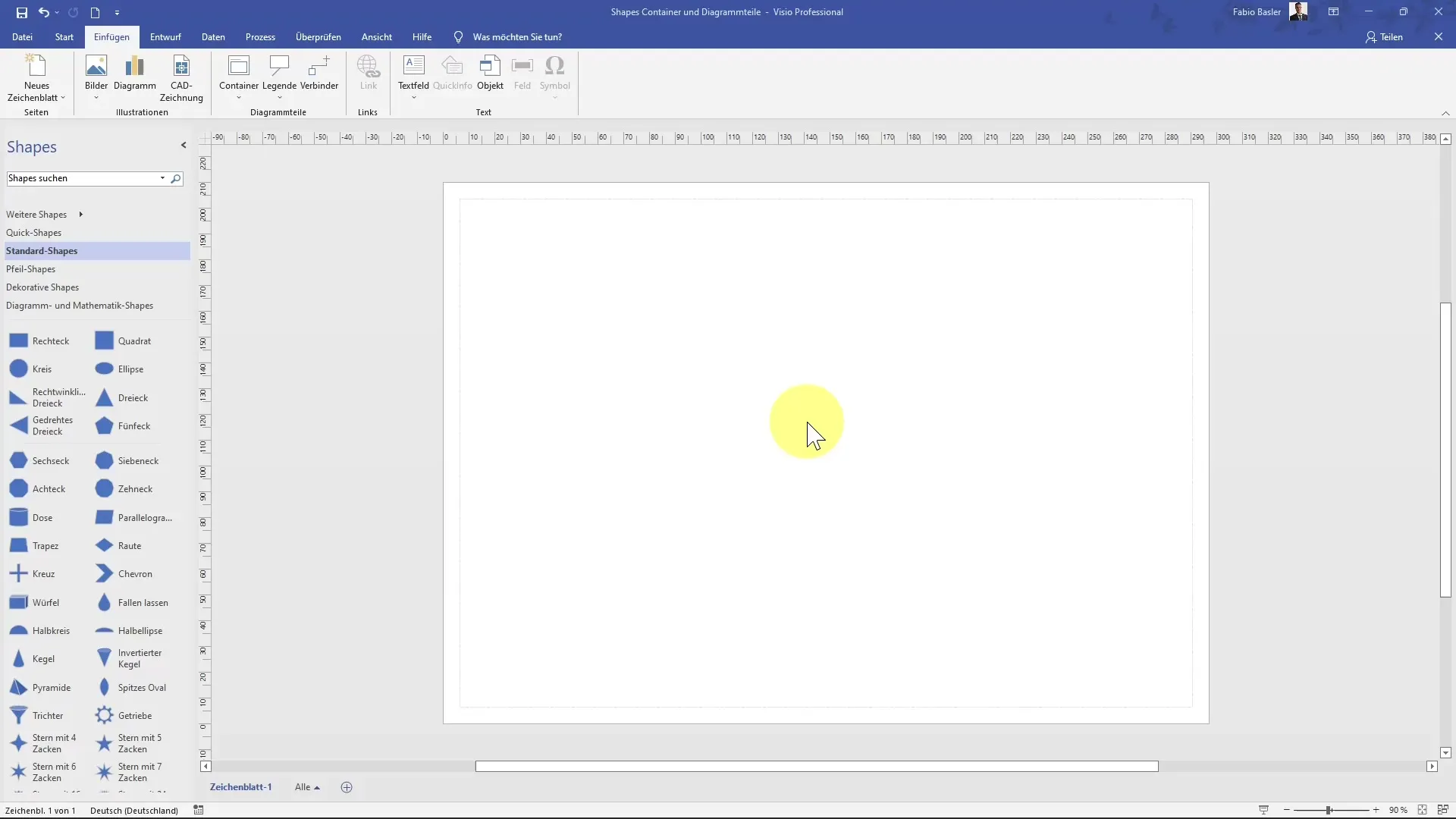Select the Dose cylinder shape

[x=31, y=518]
